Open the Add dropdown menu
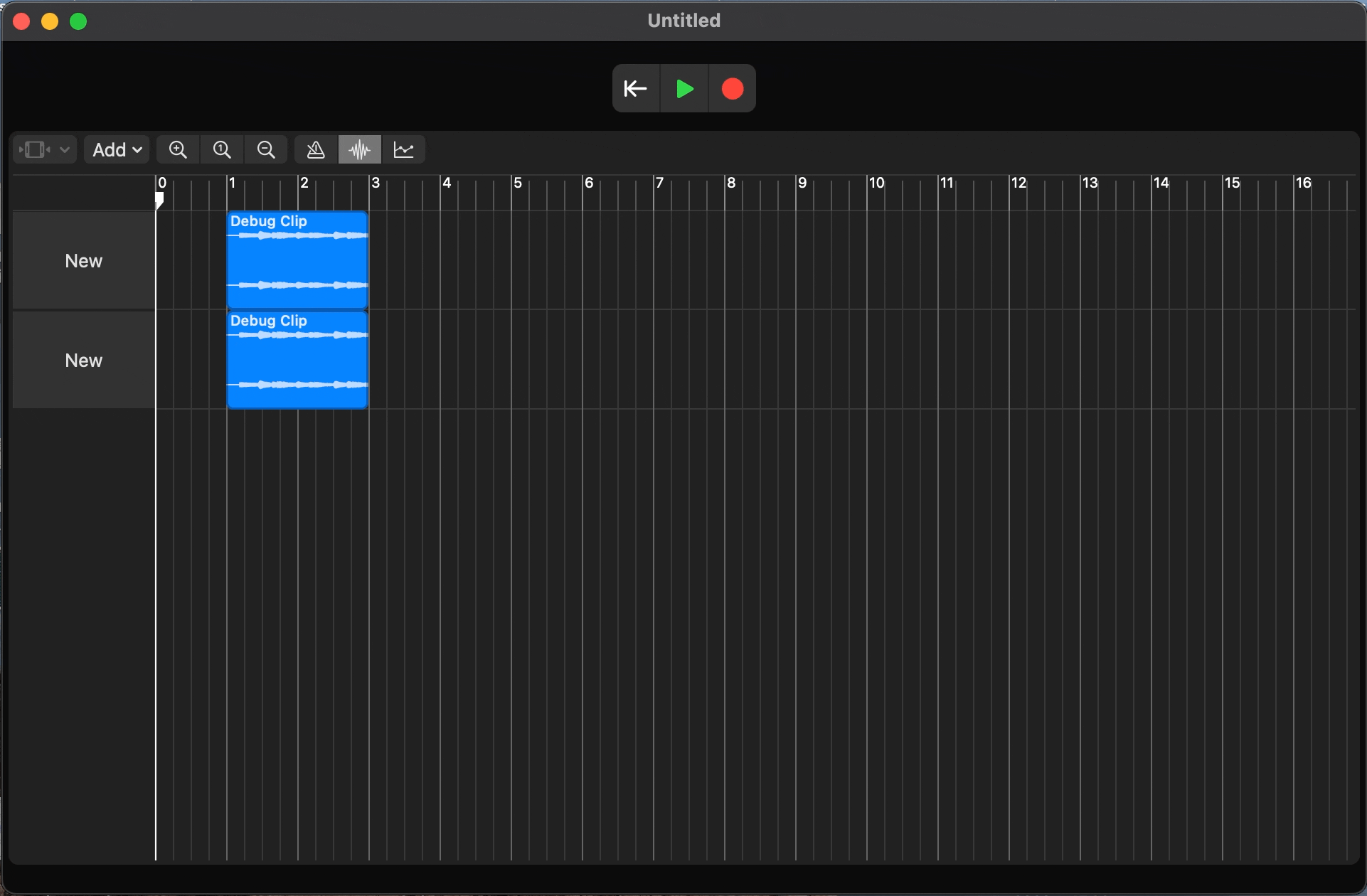This screenshot has width=1367, height=896. (x=117, y=150)
